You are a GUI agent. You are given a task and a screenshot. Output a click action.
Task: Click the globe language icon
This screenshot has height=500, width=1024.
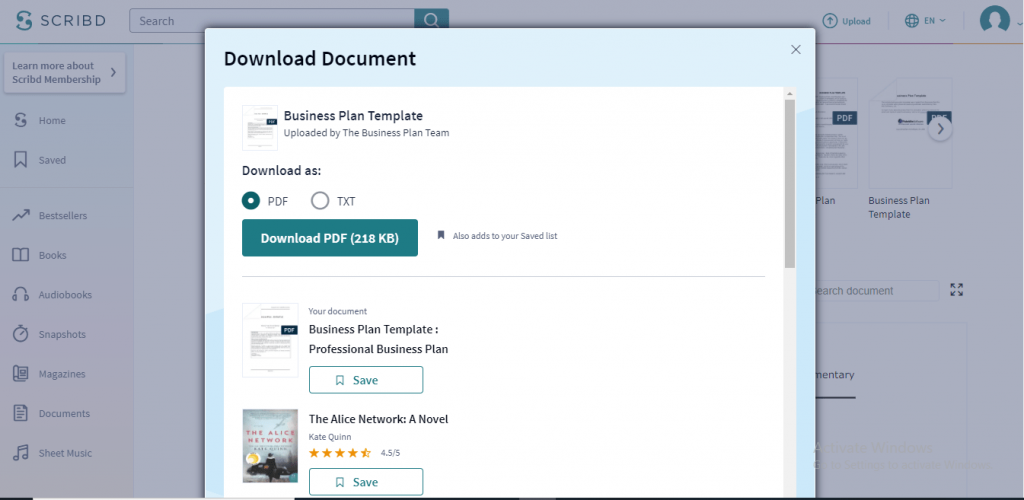click(x=912, y=21)
